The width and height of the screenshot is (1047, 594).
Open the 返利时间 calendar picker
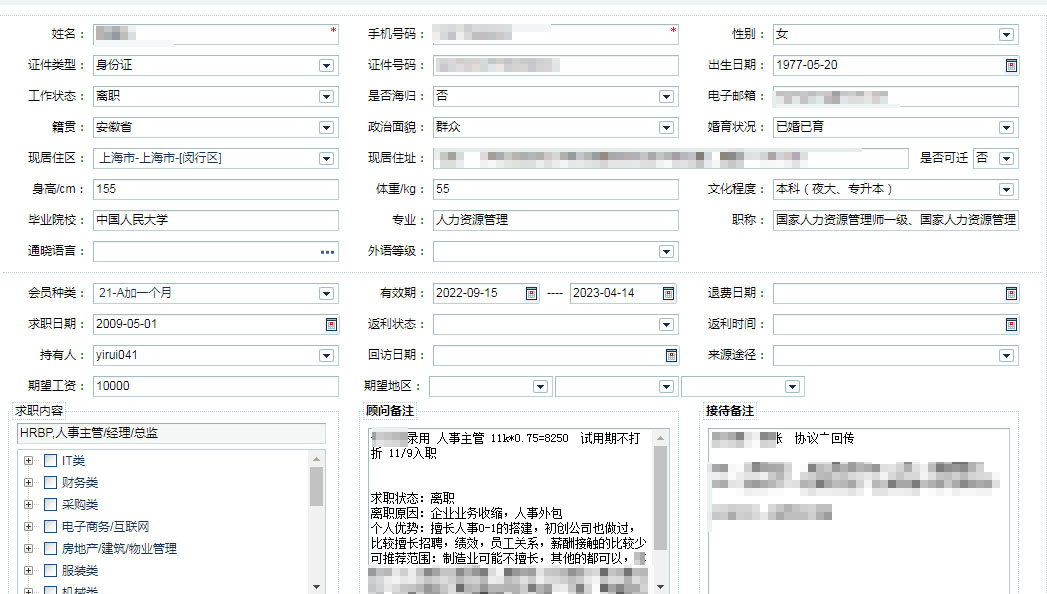(x=1011, y=324)
